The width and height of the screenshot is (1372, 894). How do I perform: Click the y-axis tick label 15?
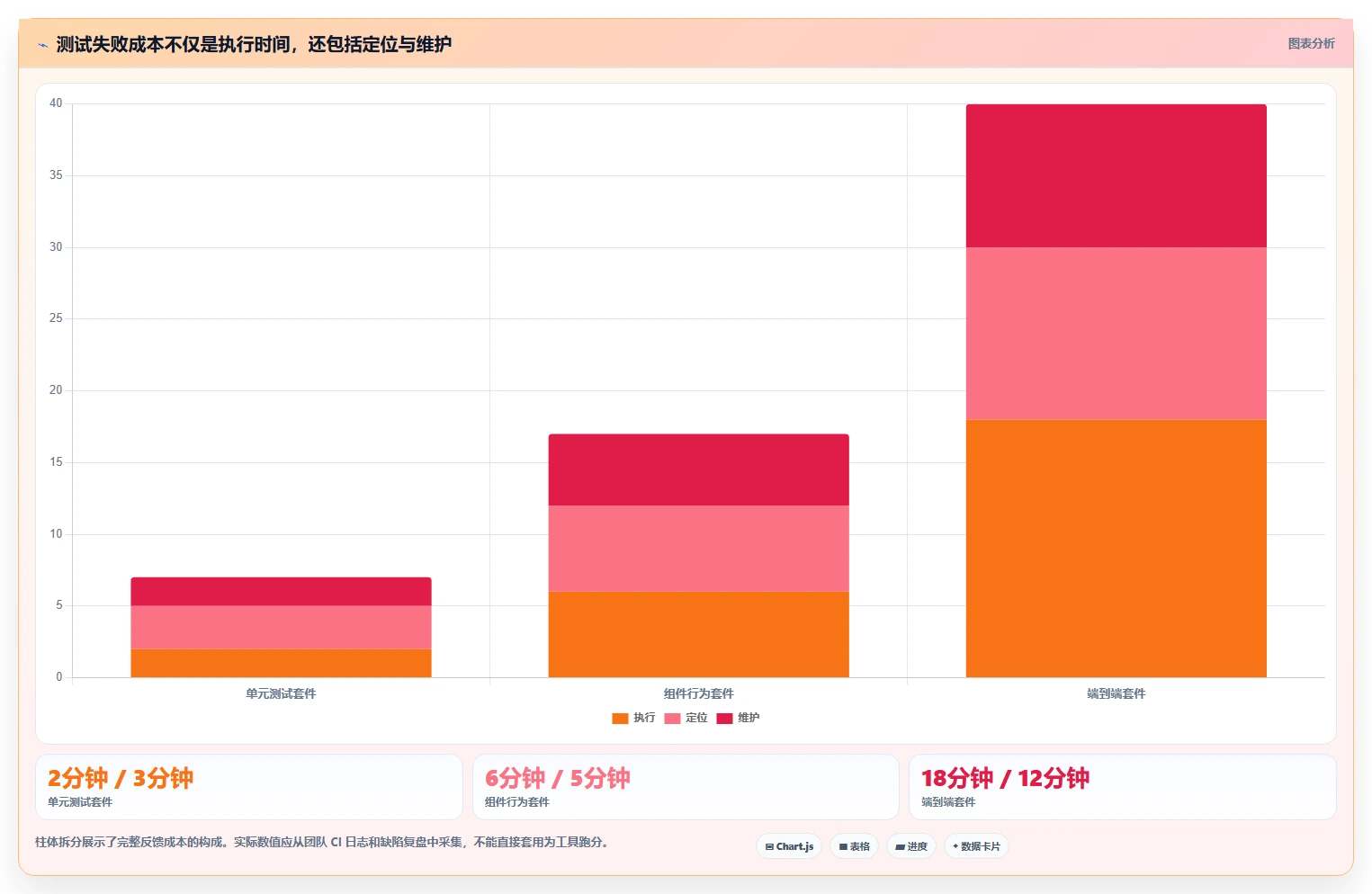click(56, 462)
